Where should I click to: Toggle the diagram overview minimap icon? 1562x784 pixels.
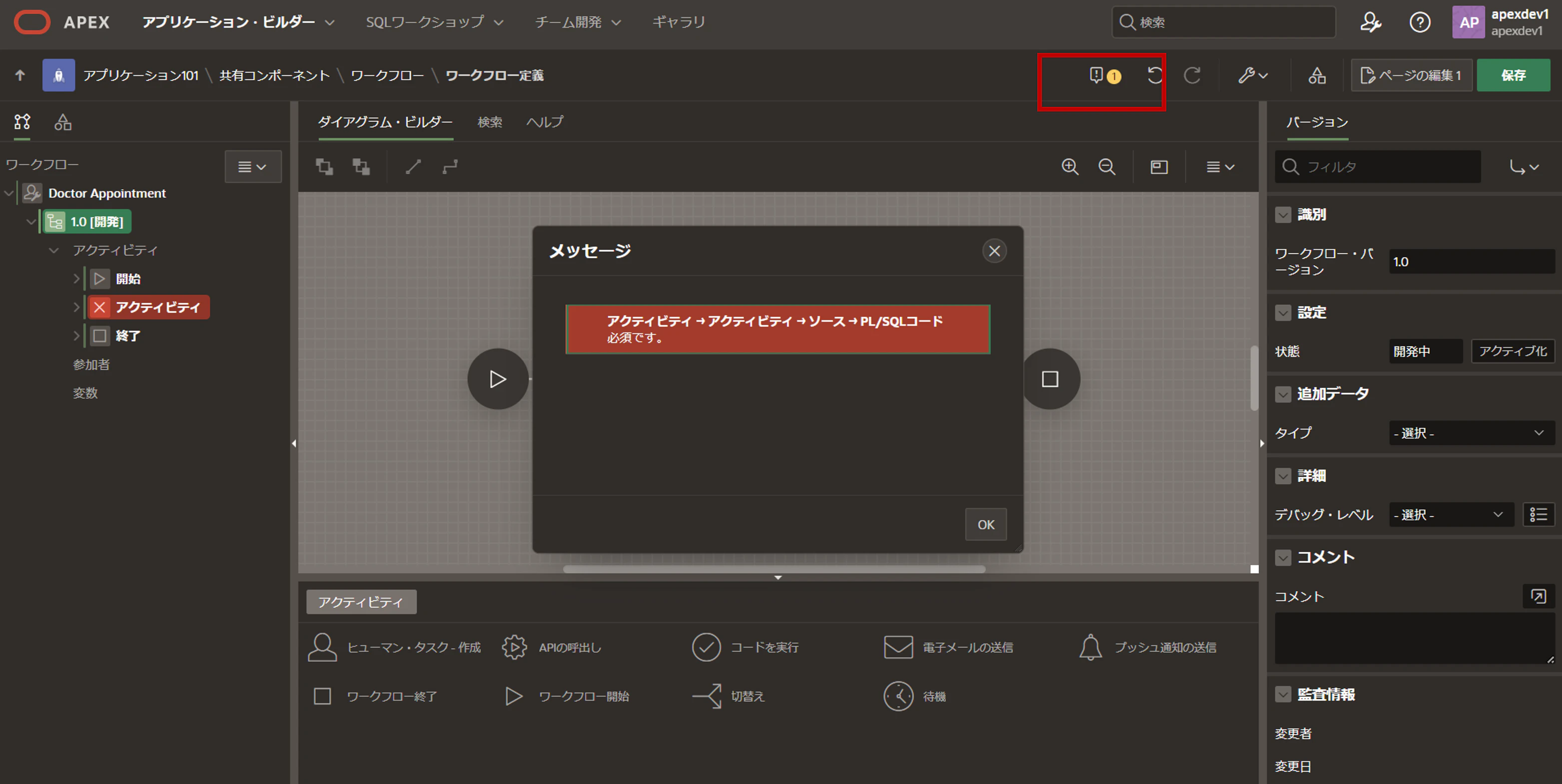[x=1159, y=167]
